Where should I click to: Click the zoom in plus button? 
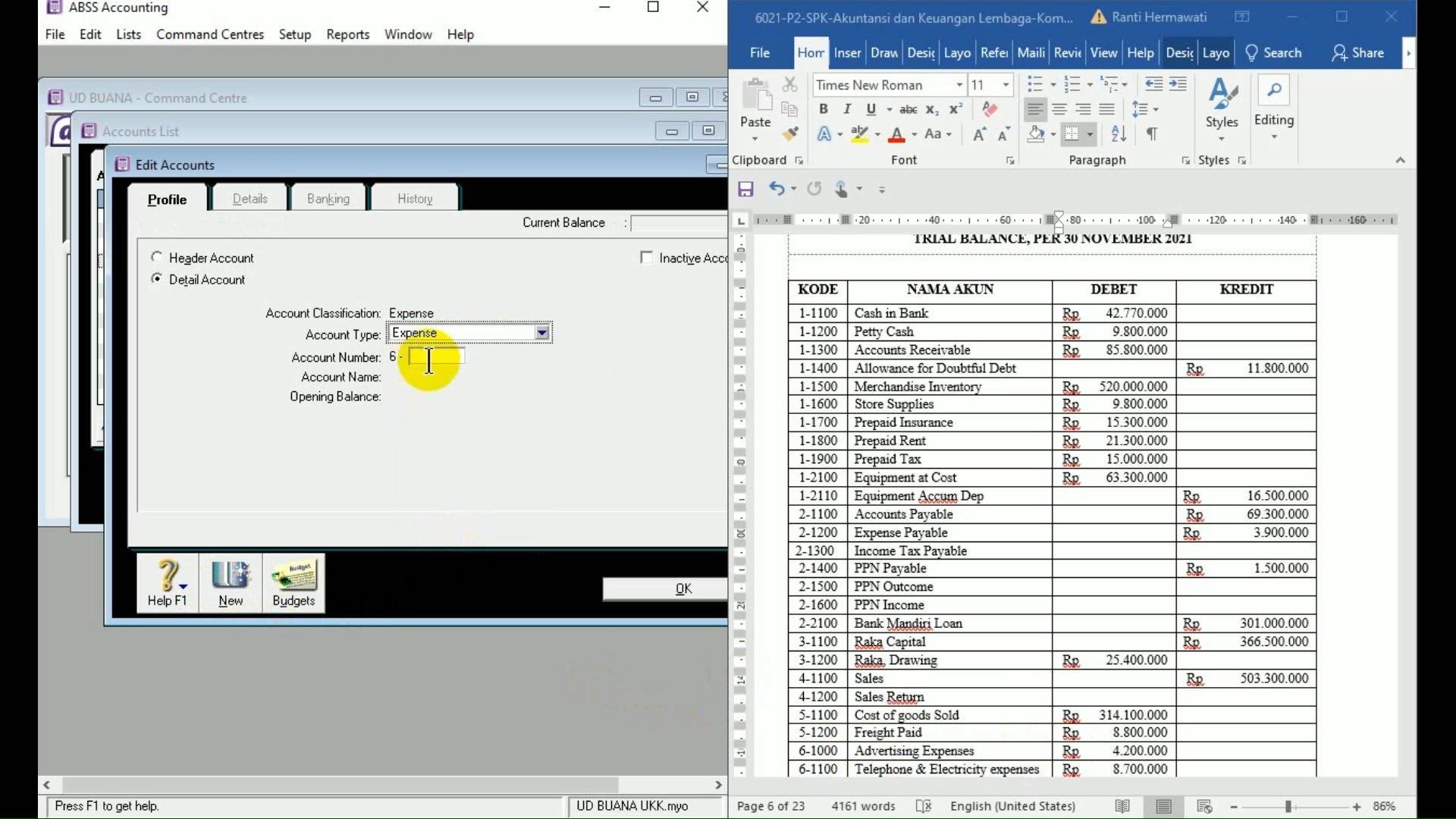click(x=1357, y=807)
